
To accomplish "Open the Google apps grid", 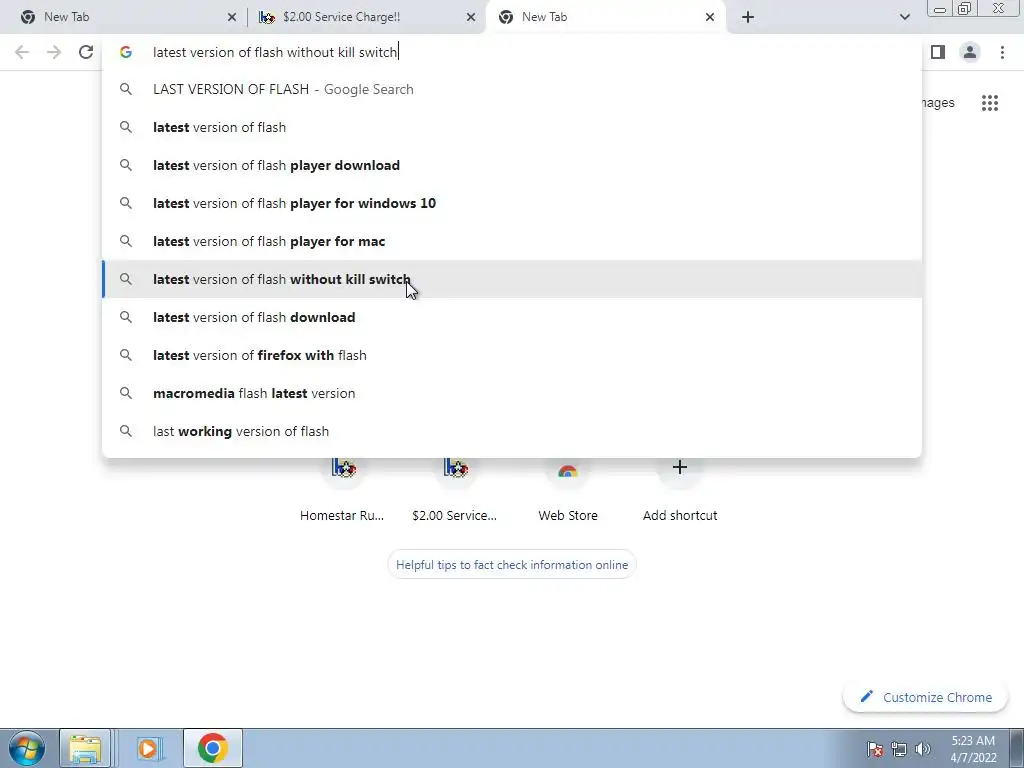I will [x=989, y=103].
